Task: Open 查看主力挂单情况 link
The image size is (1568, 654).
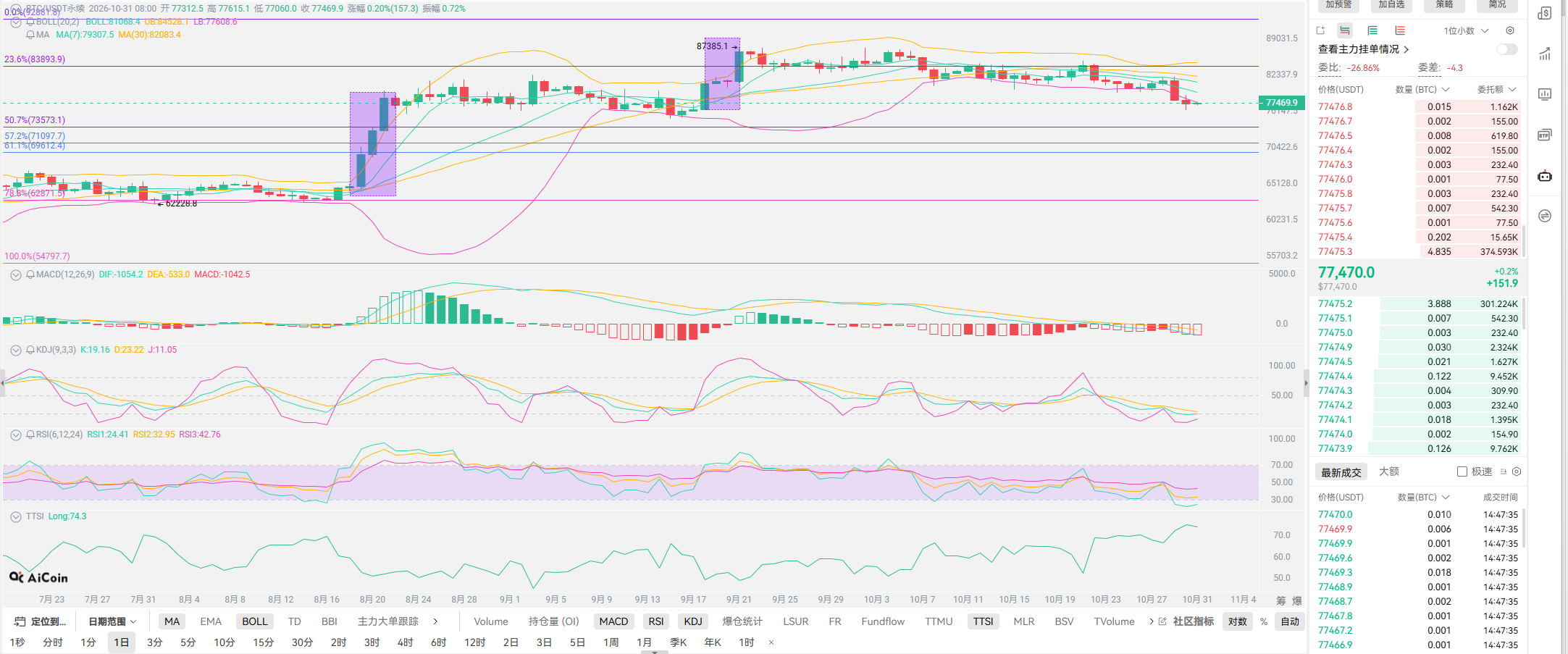Action: click(x=1363, y=49)
